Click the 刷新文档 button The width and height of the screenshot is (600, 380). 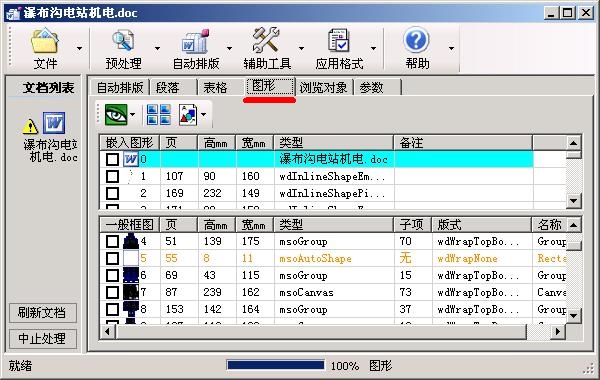(x=42, y=313)
